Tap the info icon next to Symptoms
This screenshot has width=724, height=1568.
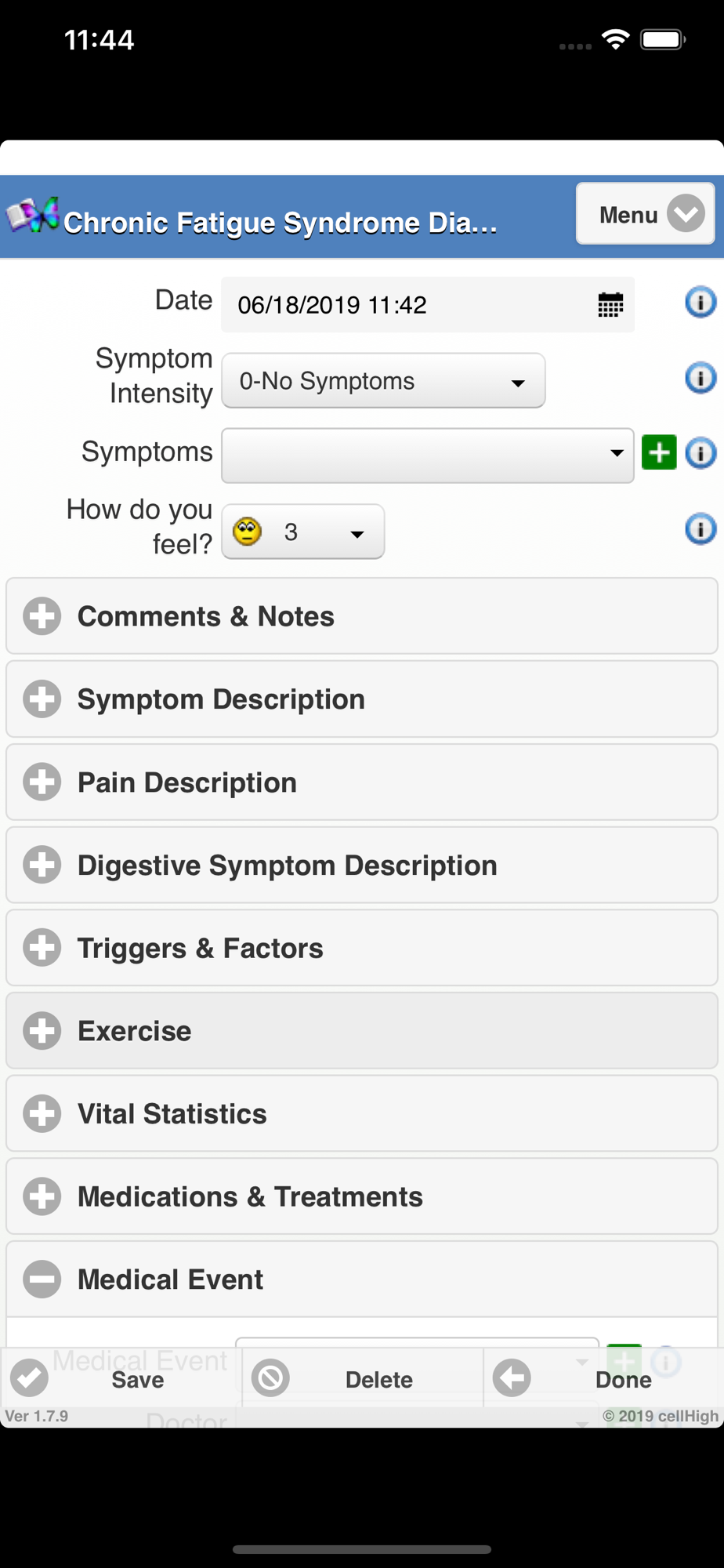click(x=700, y=453)
